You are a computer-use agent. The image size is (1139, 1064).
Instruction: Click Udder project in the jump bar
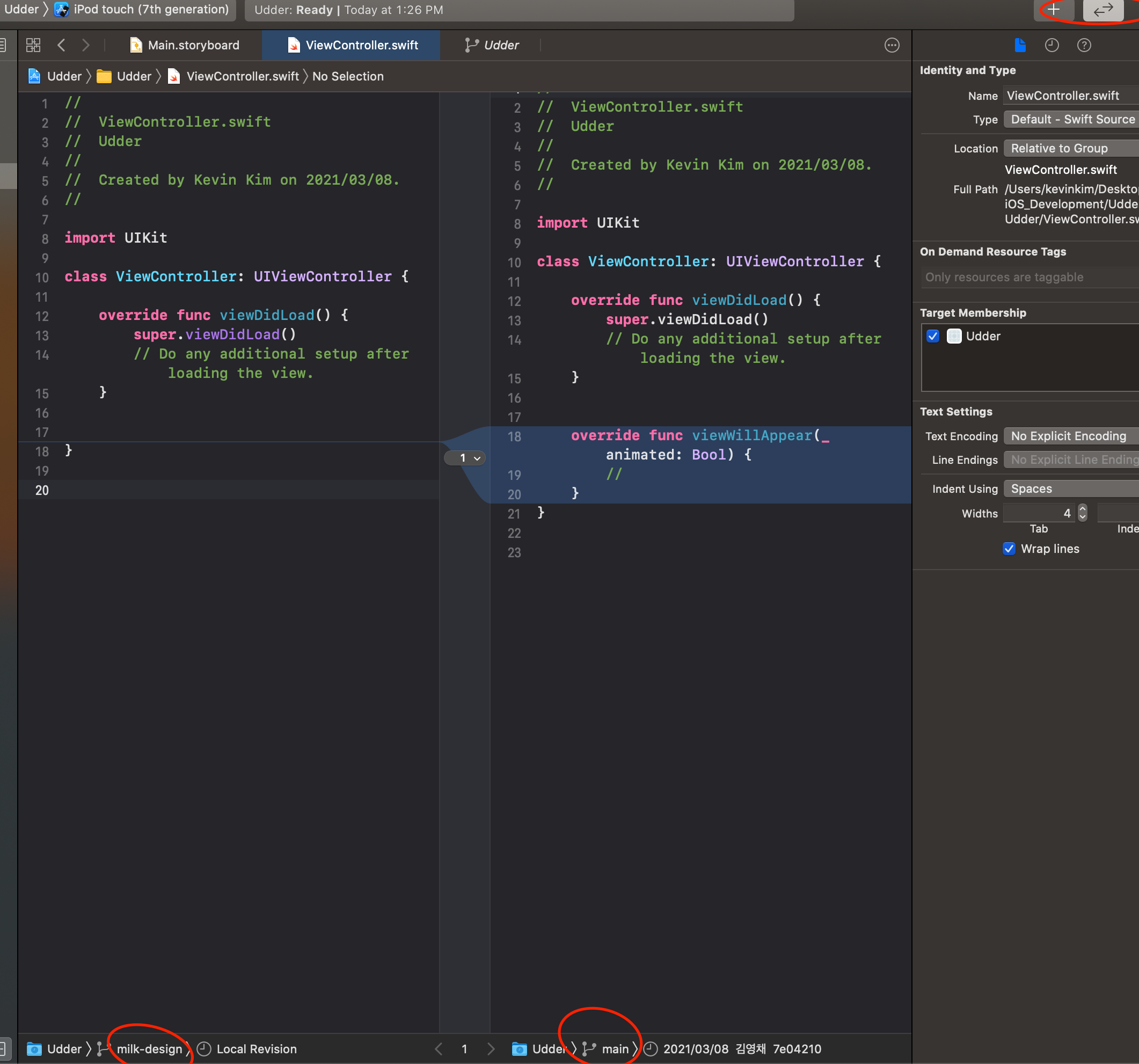[55, 76]
